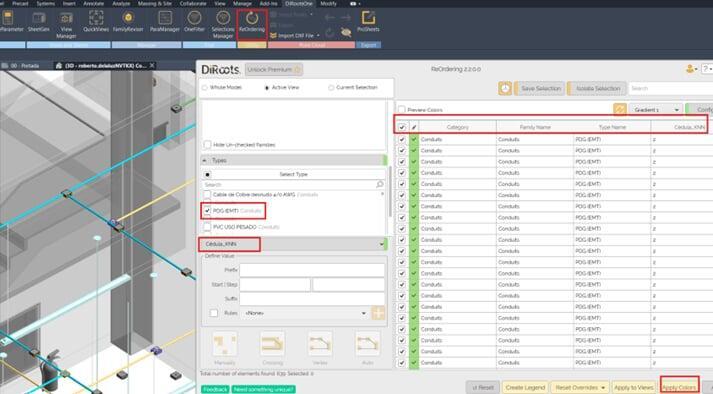Viewport: 713px width, 394px height.
Task: Click Create Legend button
Action: (525, 388)
